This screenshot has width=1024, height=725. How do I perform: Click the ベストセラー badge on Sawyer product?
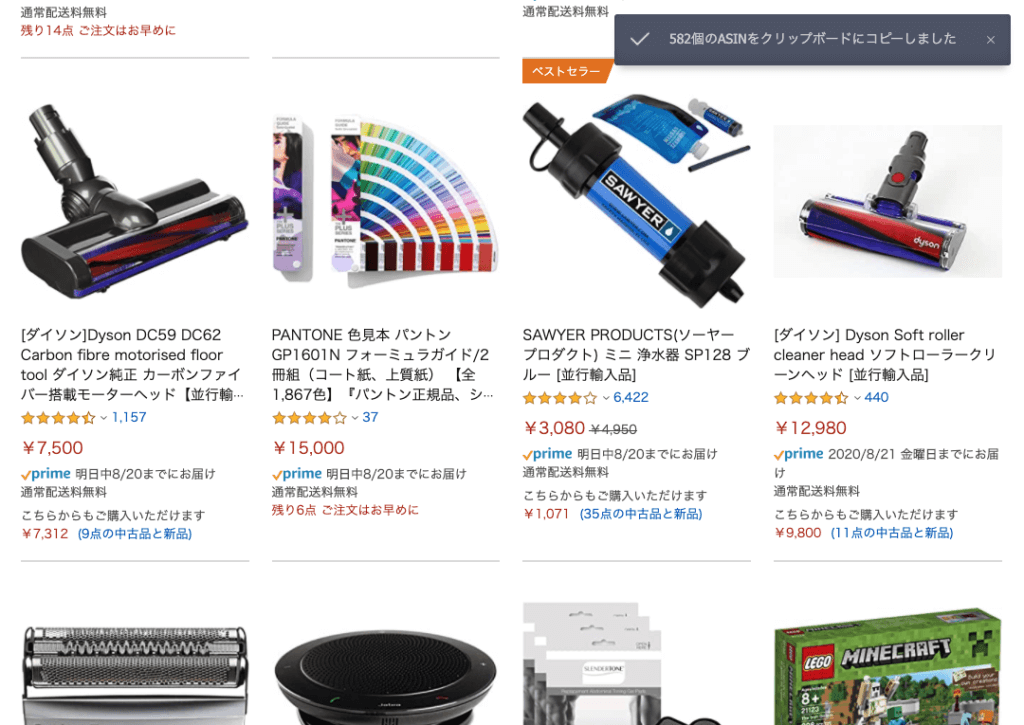point(567,71)
